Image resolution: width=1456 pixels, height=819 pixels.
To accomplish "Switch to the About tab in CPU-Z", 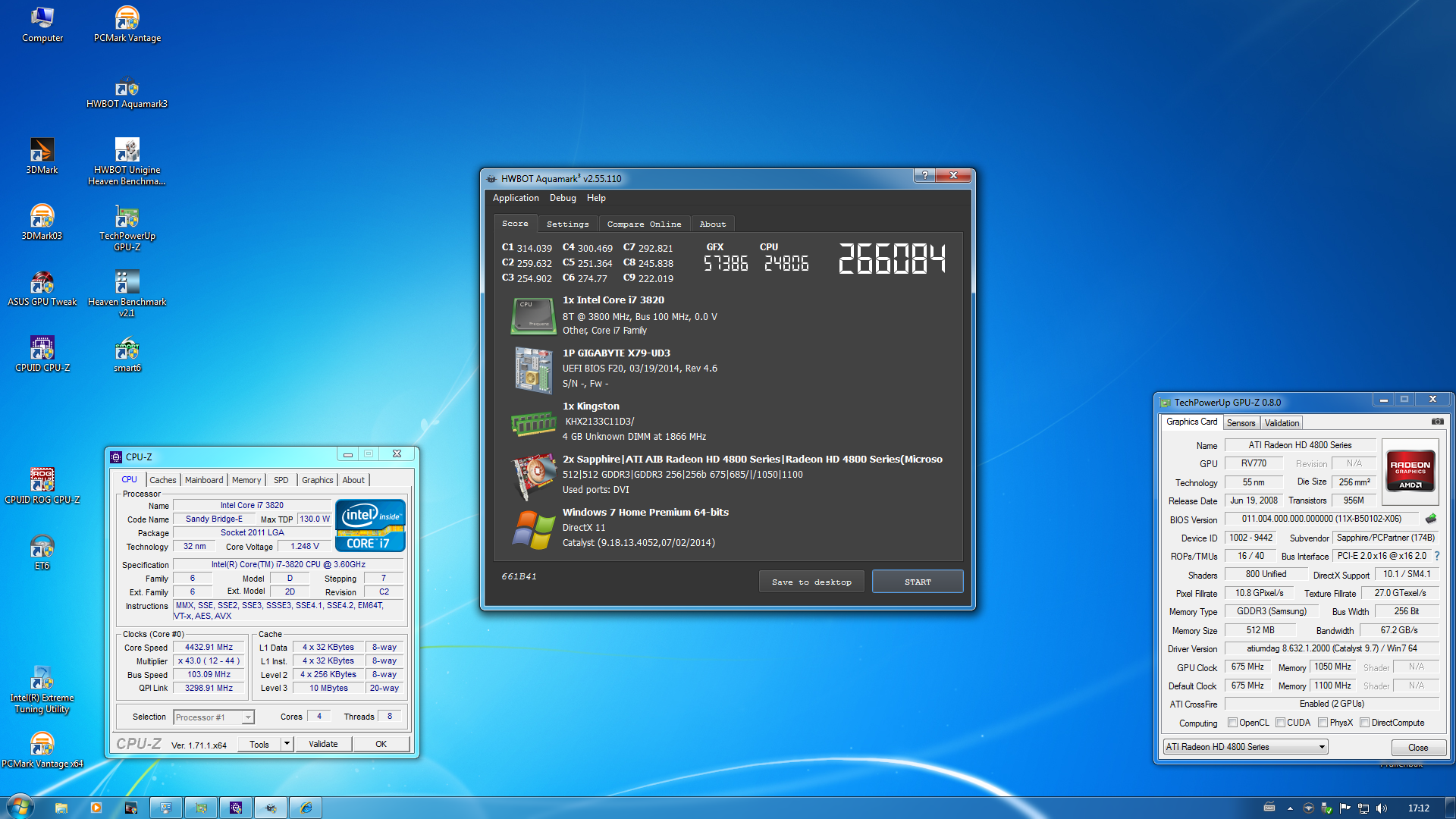I will pyautogui.click(x=353, y=480).
